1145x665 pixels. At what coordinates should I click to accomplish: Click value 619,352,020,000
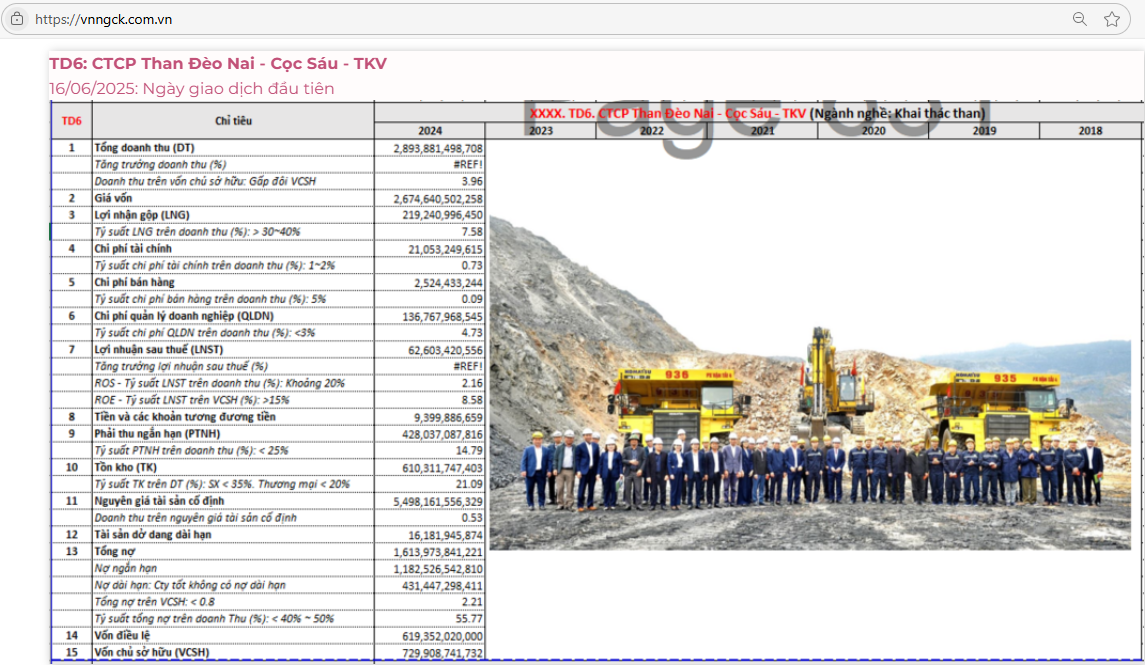(x=442, y=637)
